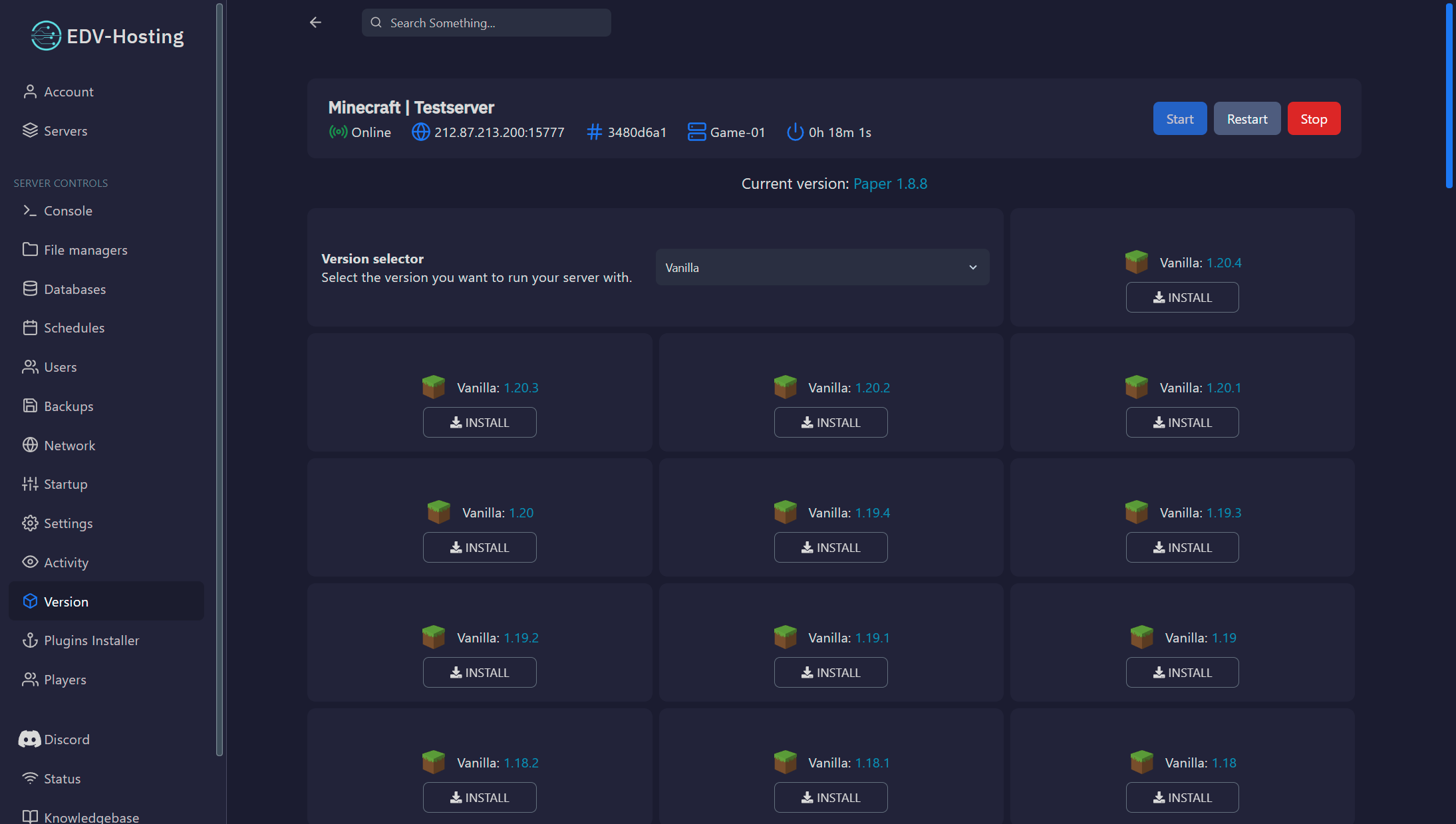This screenshot has width=1456, height=824.
Task: Open the Users section
Action: 106,367
